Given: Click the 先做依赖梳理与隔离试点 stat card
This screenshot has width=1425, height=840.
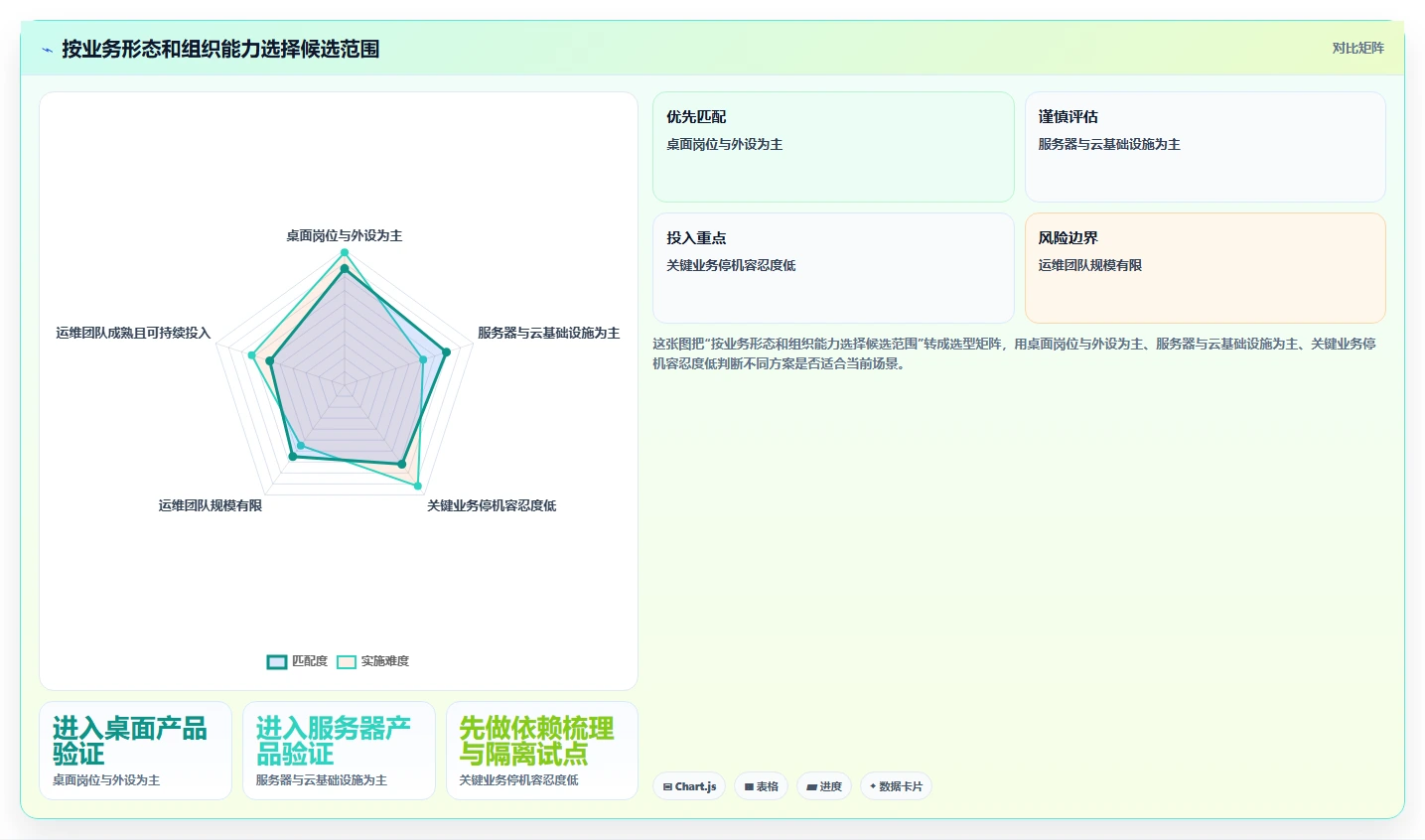Looking at the screenshot, I should [x=542, y=751].
